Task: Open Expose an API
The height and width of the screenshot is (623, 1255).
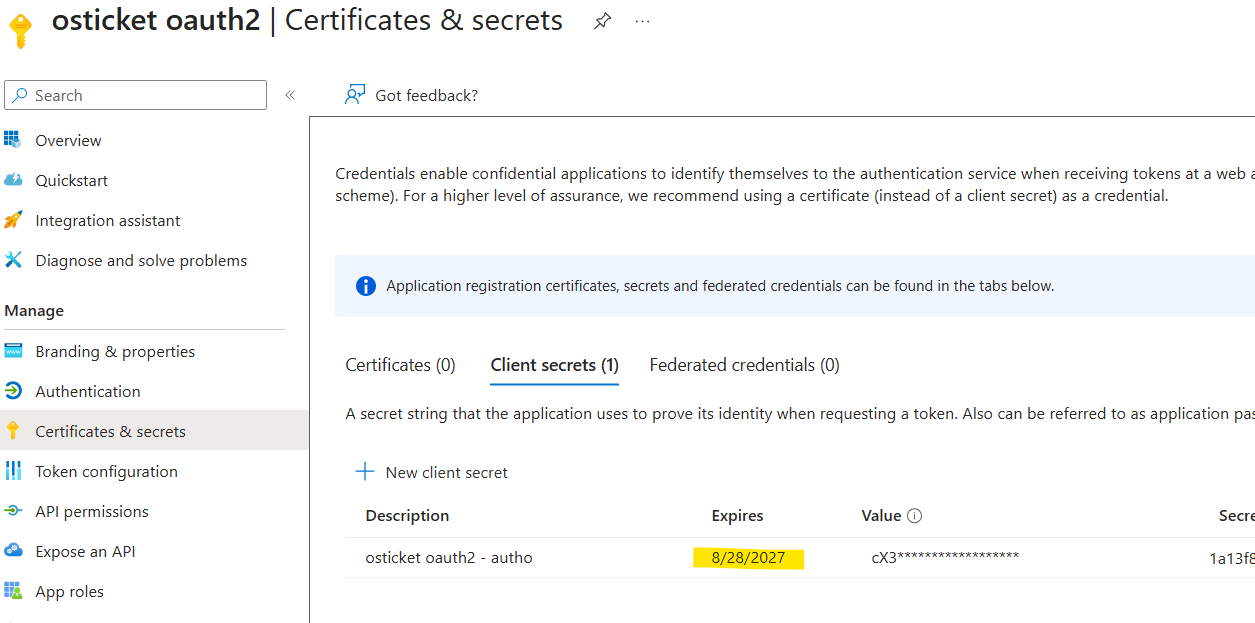Action: click(85, 551)
